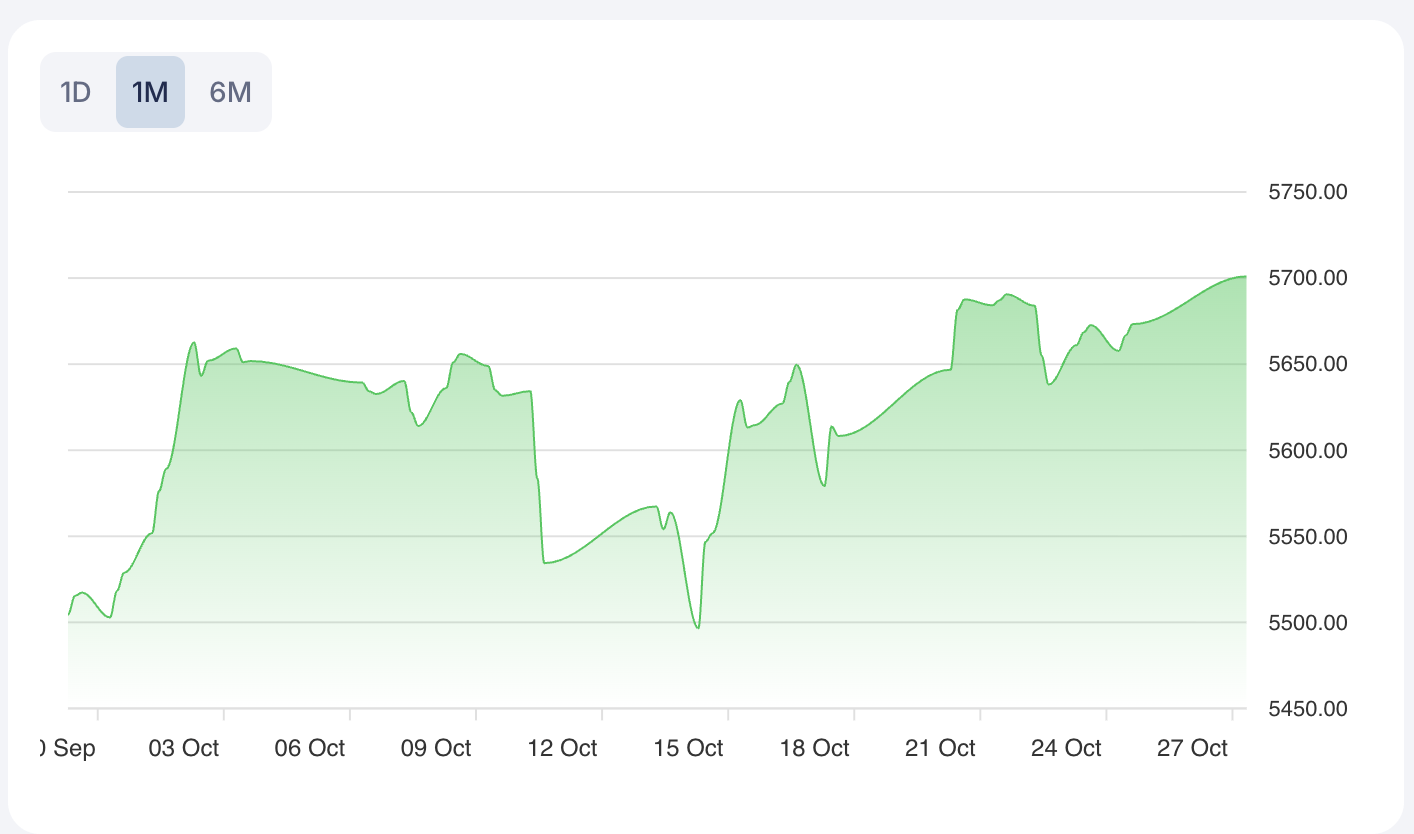Click the 12 Oct date label
1414x834 pixels.
562,748
